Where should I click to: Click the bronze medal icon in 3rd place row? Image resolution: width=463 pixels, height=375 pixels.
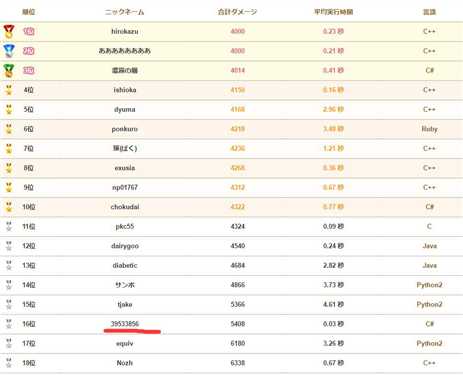click(9, 70)
